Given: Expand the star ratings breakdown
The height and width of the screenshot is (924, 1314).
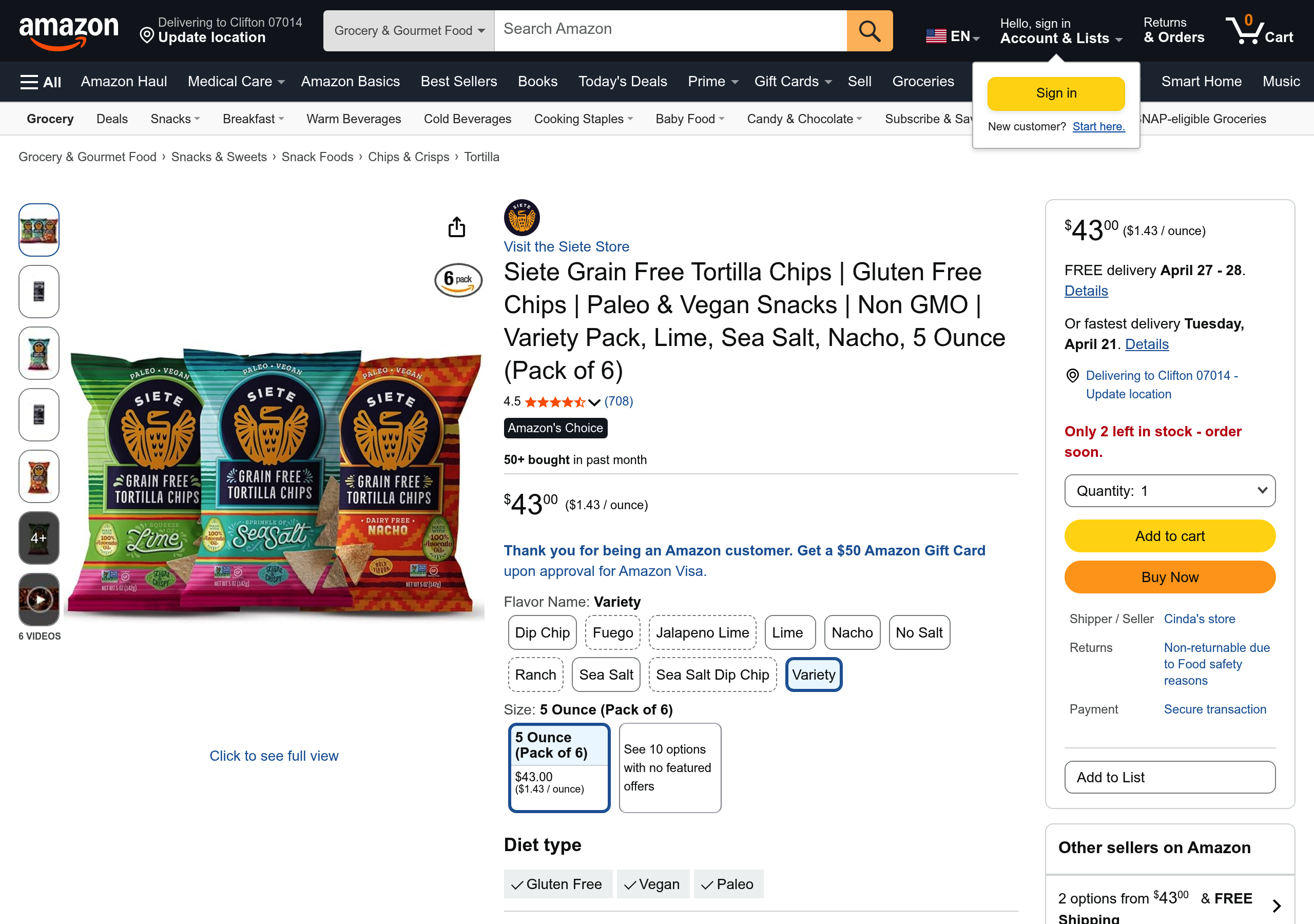Looking at the screenshot, I should (594, 402).
